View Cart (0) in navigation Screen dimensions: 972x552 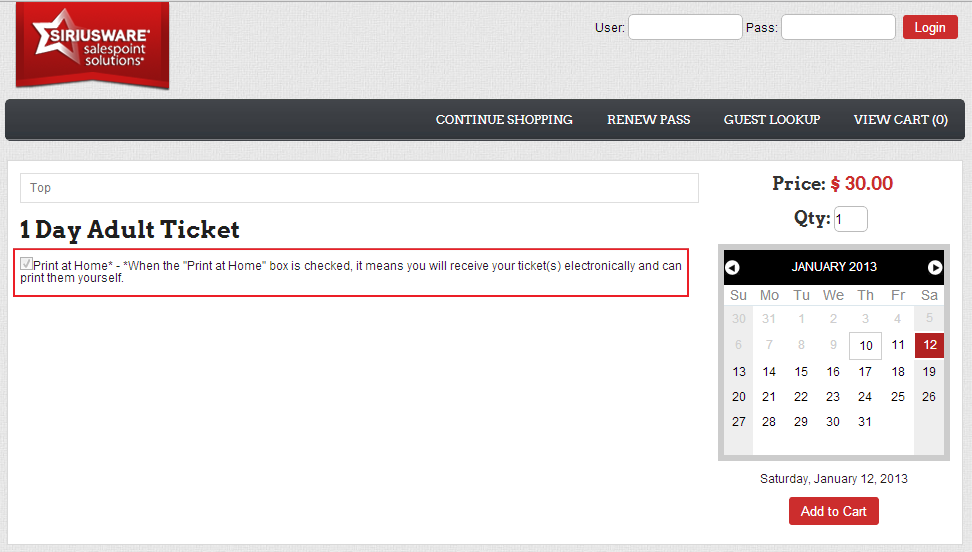click(900, 120)
